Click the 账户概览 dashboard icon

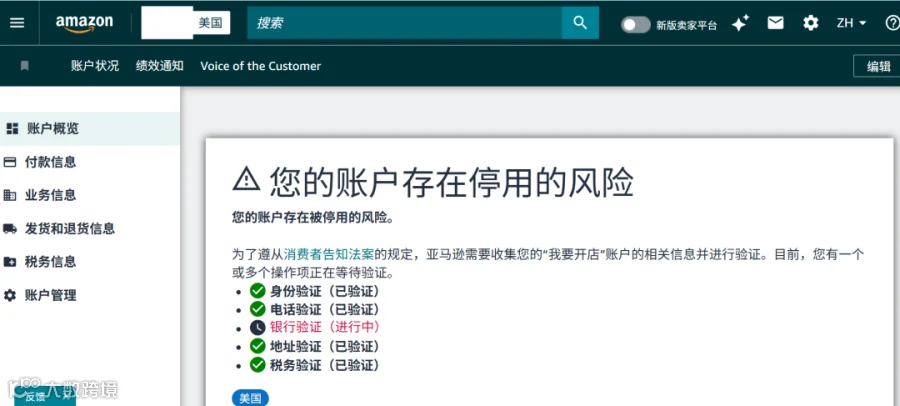[x=12, y=129]
